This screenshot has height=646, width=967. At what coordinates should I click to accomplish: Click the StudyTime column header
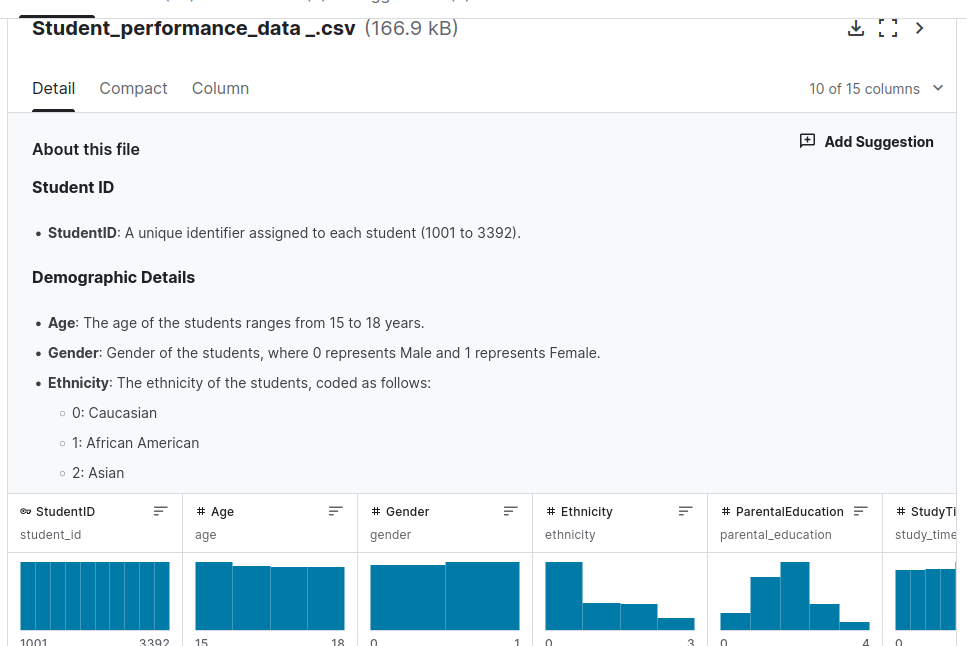(932, 511)
